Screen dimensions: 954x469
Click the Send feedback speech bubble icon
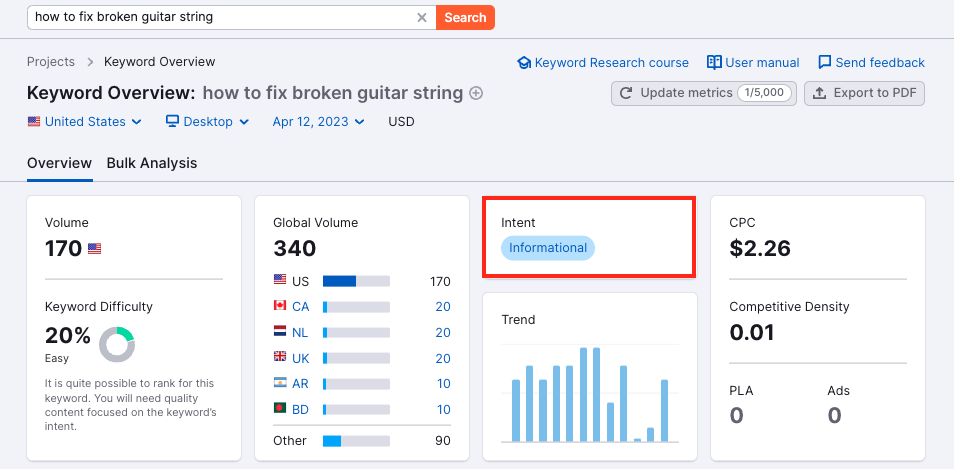pos(825,62)
